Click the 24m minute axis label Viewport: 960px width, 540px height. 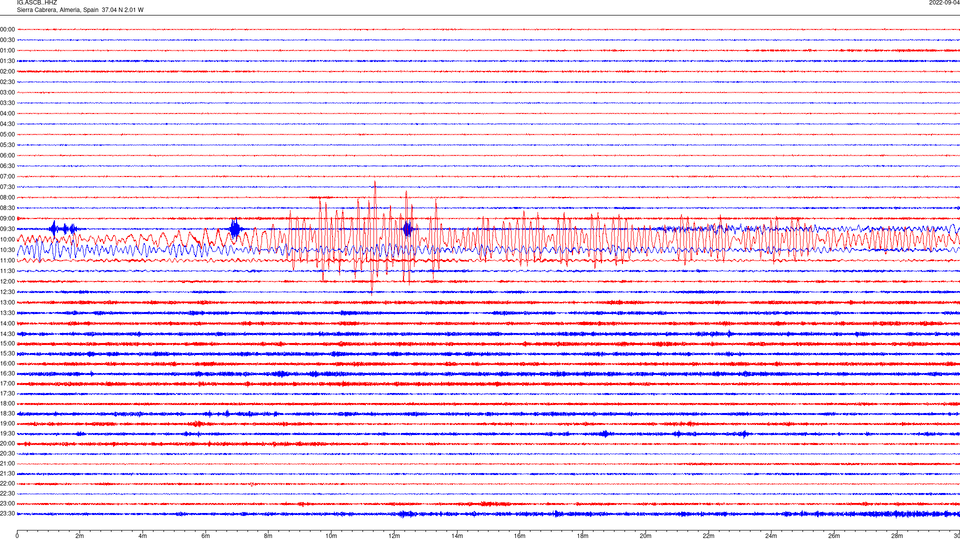point(771,536)
